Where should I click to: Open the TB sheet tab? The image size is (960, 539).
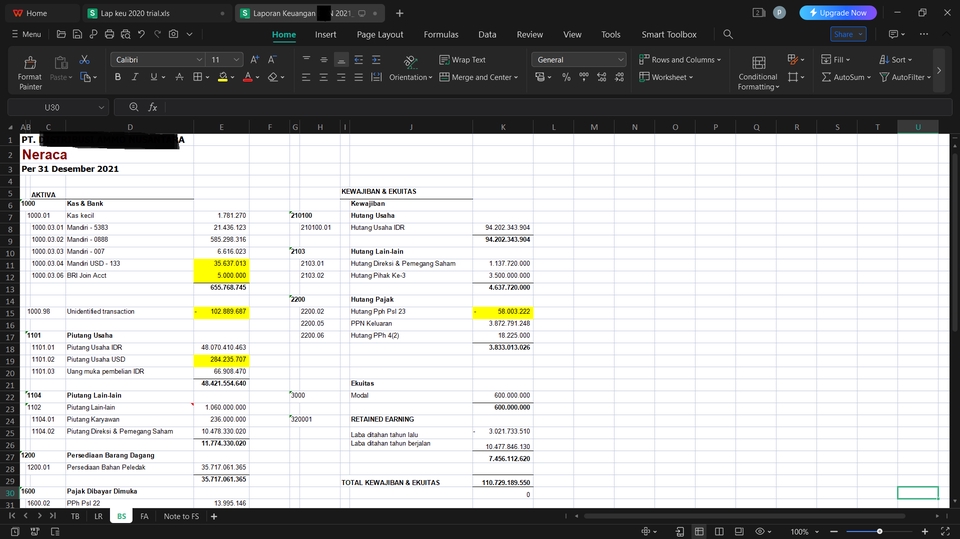[x=74, y=516]
